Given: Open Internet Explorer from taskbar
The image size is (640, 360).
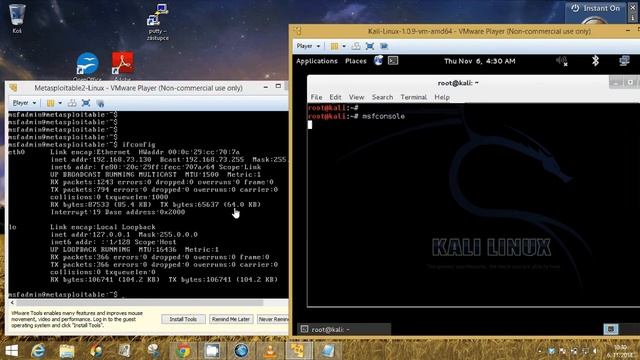Looking at the screenshot, I should click(38, 351).
